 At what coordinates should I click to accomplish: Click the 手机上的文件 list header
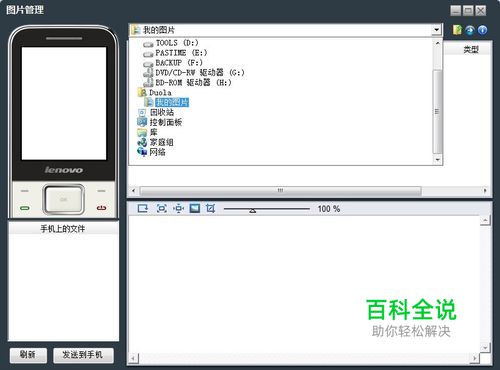pos(63,229)
